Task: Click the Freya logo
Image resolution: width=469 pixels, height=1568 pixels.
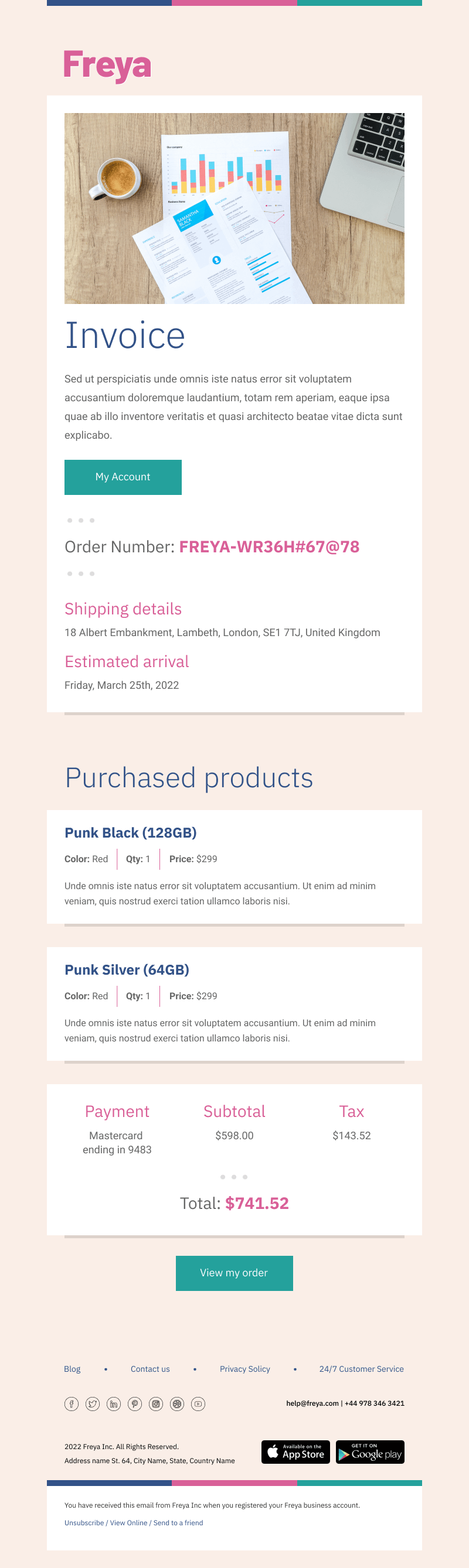Action: (x=107, y=66)
